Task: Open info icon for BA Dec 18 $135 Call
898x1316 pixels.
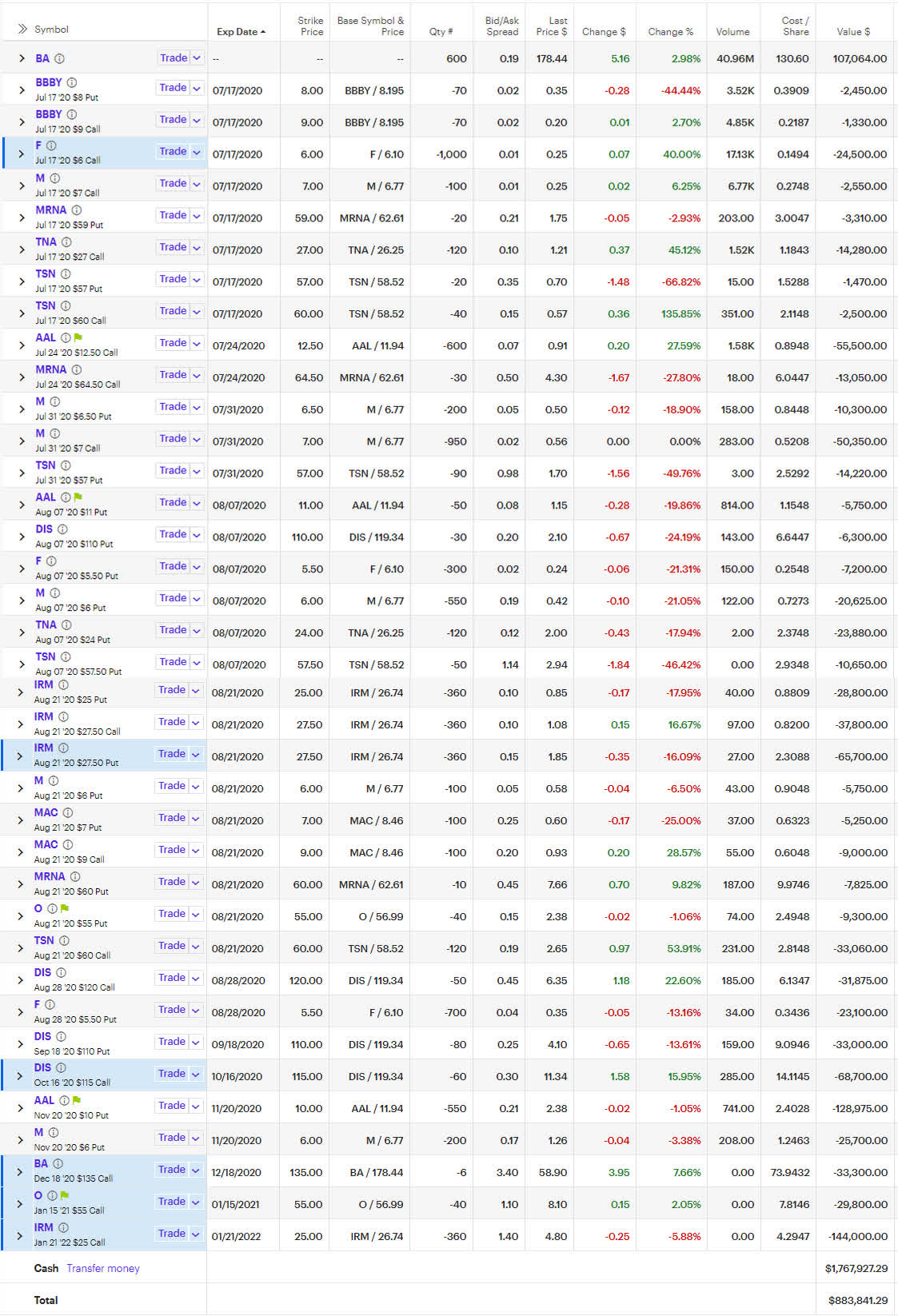Action: point(58,1163)
